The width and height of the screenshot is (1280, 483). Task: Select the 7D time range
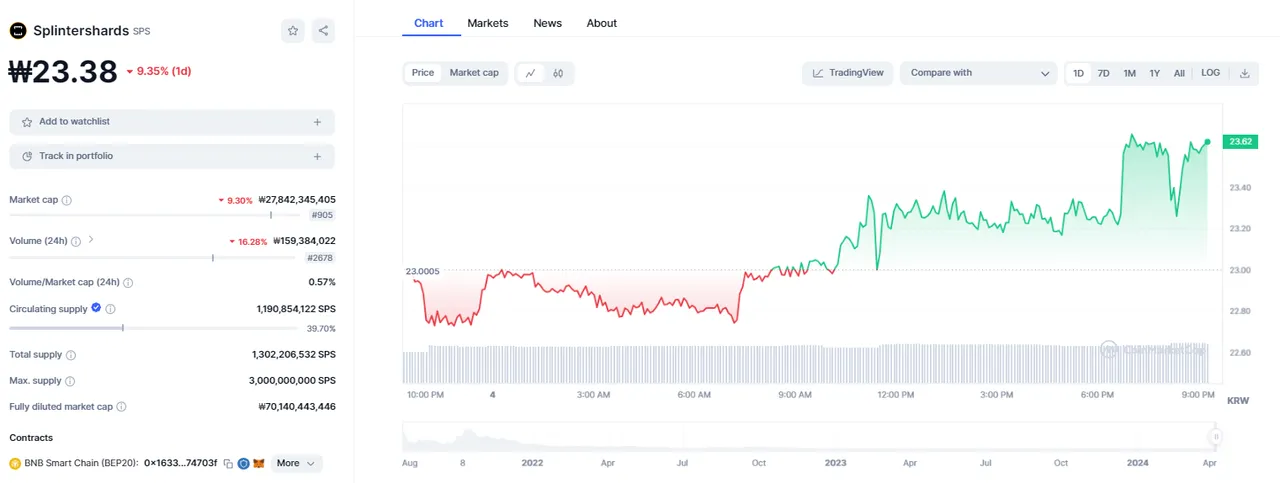click(1103, 73)
